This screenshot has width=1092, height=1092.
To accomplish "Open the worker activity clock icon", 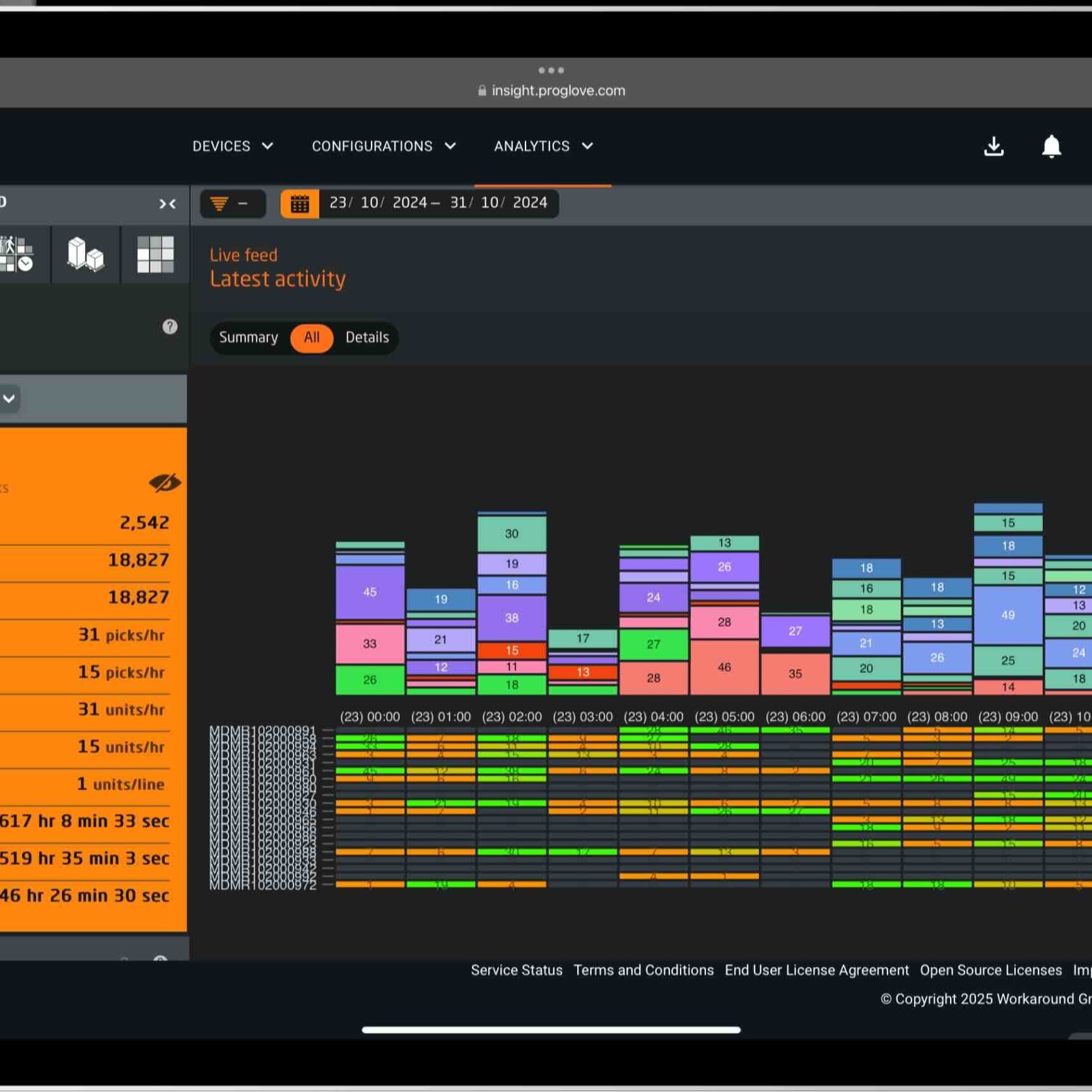I will [x=16, y=255].
